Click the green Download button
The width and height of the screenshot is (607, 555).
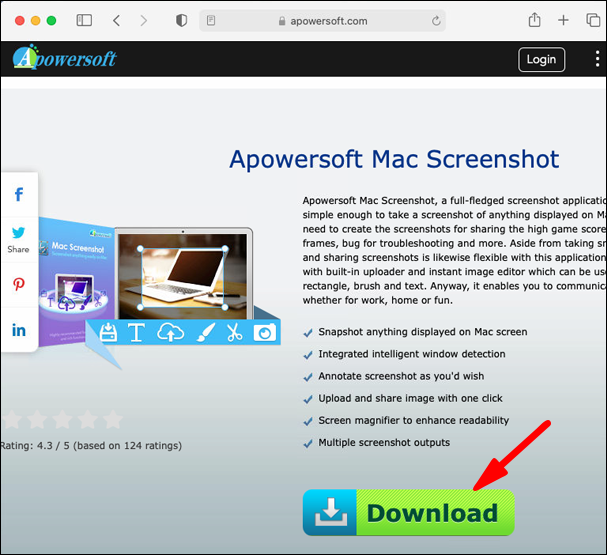click(x=408, y=512)
